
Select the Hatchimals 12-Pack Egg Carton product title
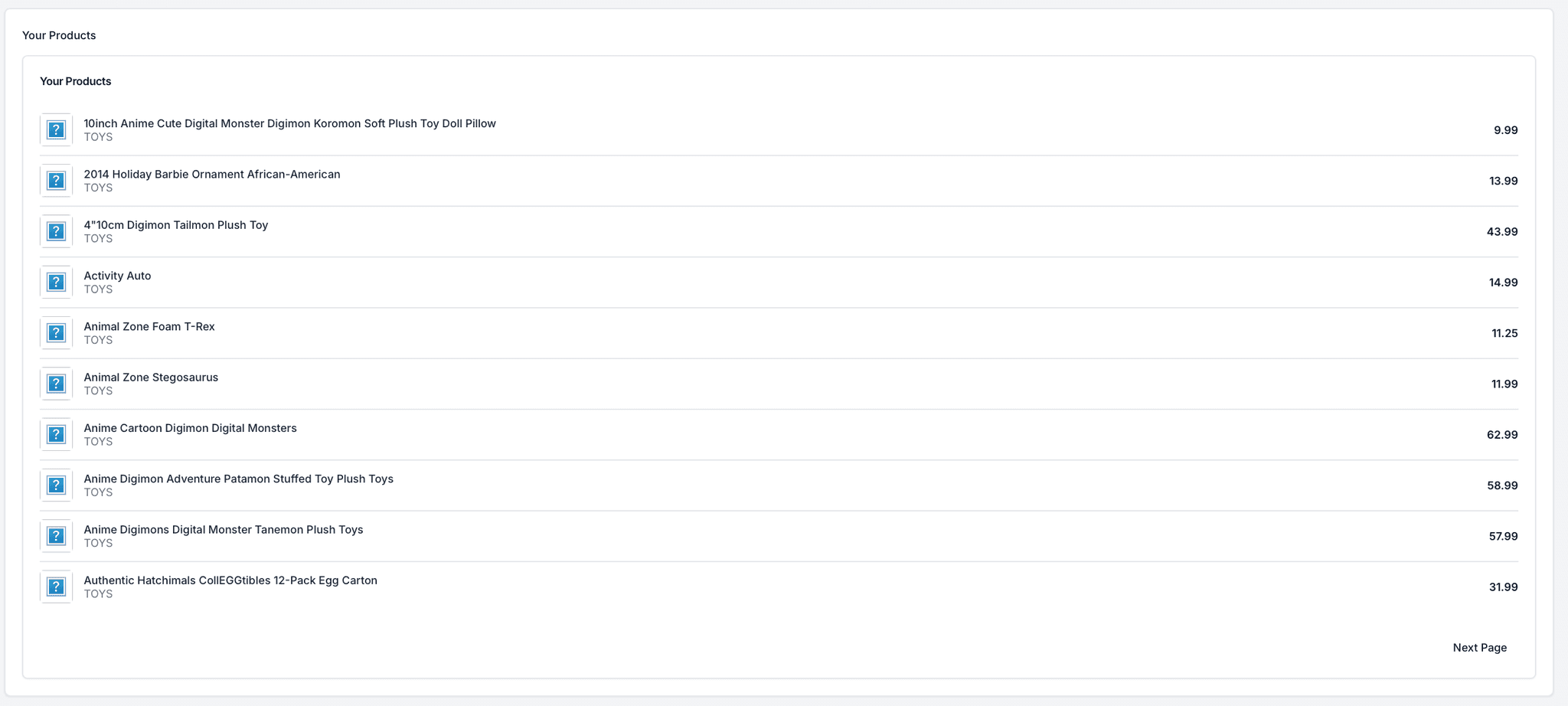coord(230,580)
